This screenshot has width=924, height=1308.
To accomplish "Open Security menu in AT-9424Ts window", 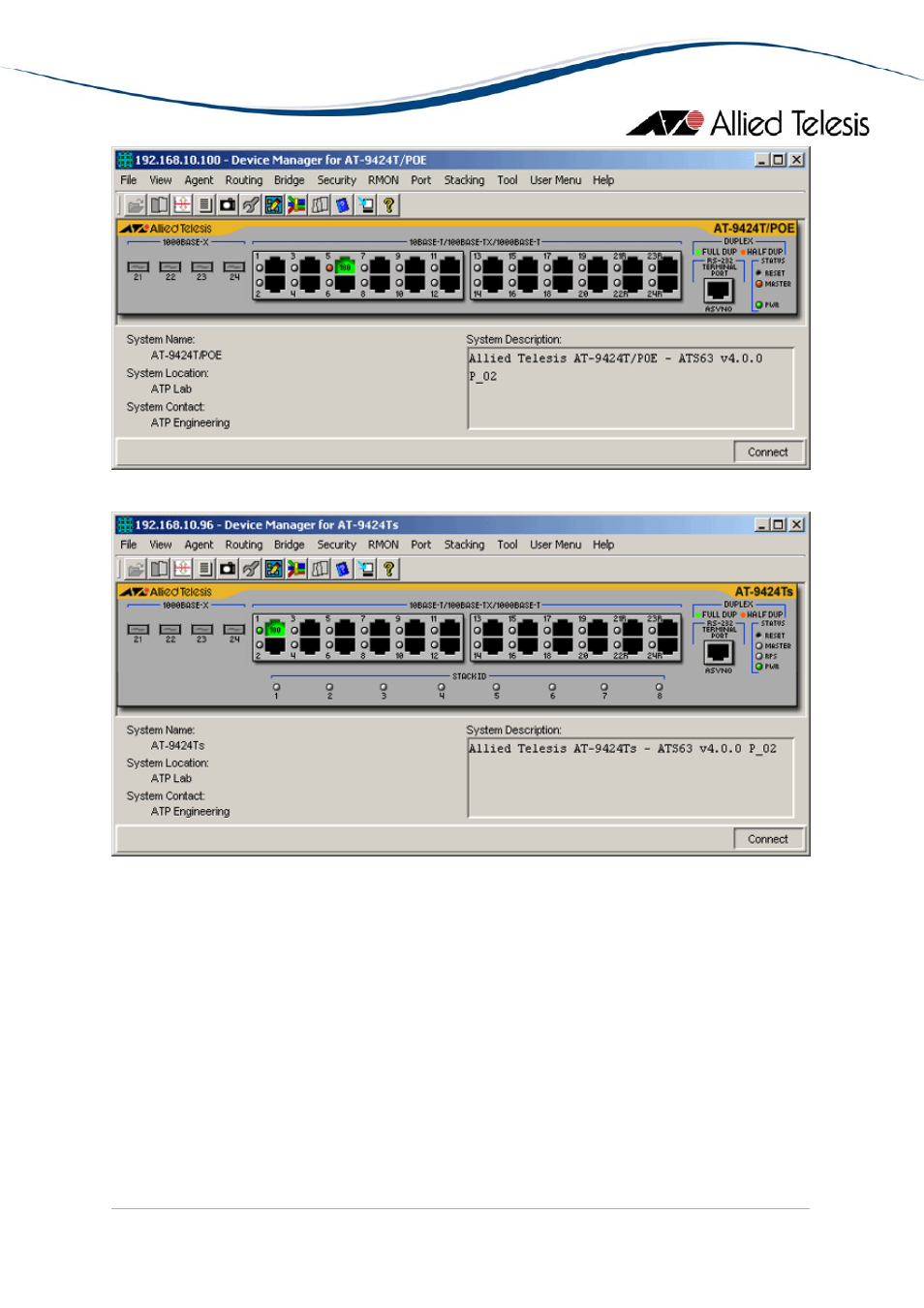I will [x=337, y=545].
